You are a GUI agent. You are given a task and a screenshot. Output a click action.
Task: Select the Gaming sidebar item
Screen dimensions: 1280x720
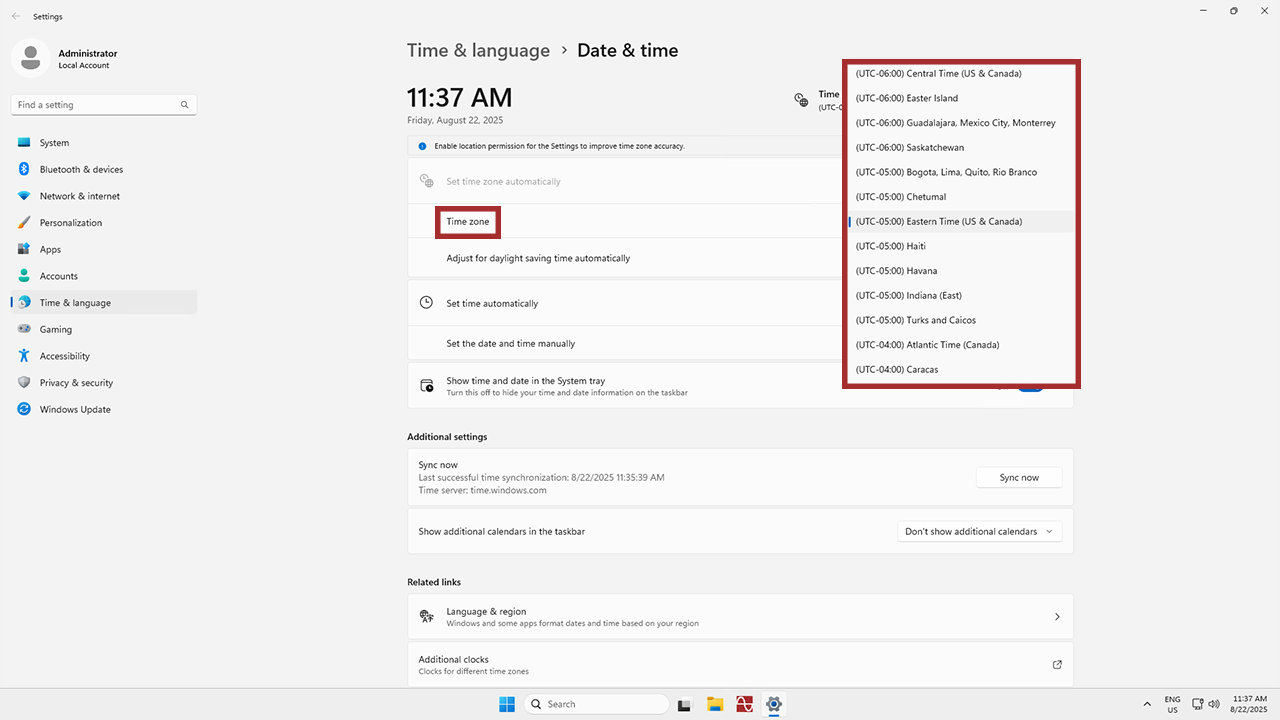point(55,330)
